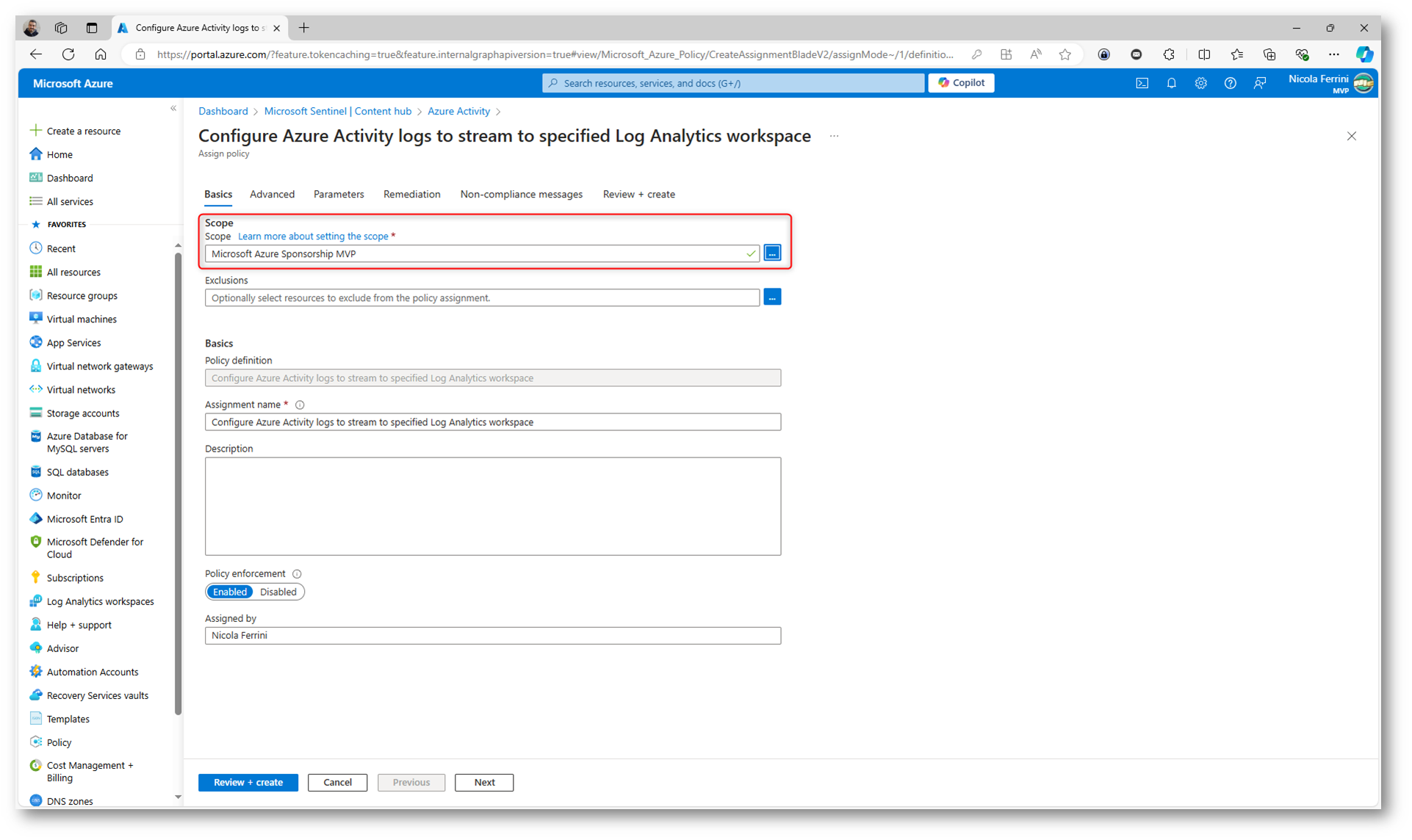1412x840 pixels.
Task: Go to Dashboard breadcrumb
Action: pyautogui.click(x=223, y=112)
